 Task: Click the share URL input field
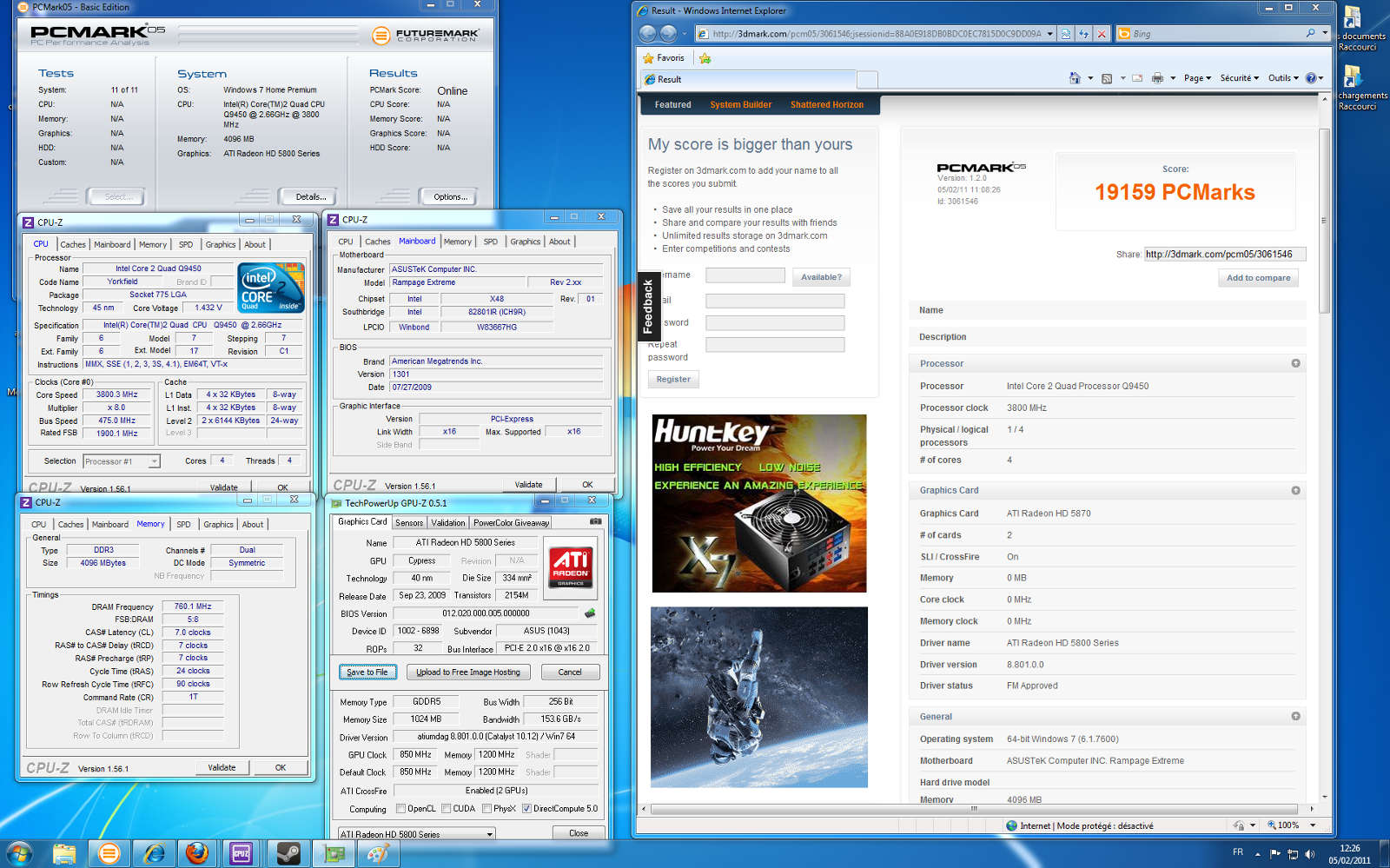(x=1225, y=255)
